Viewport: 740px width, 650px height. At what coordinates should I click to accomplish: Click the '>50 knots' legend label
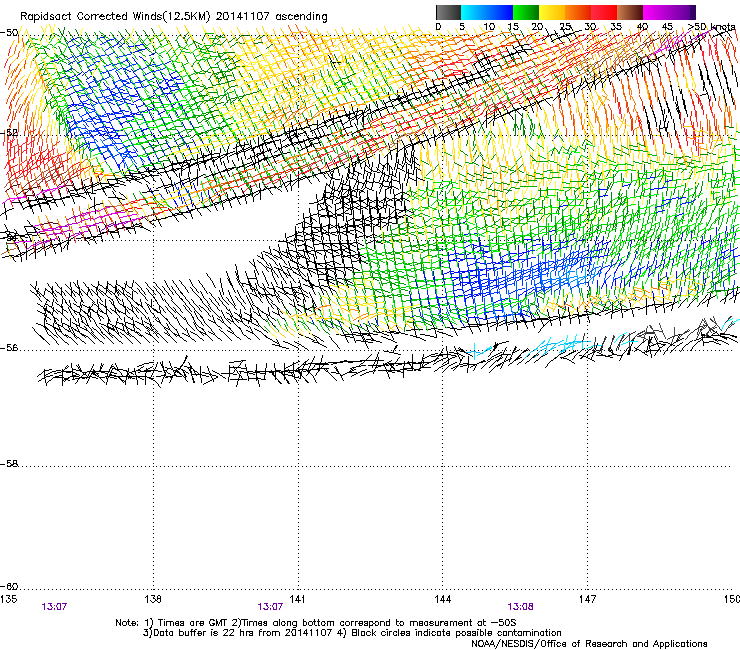tap(711, 26)
